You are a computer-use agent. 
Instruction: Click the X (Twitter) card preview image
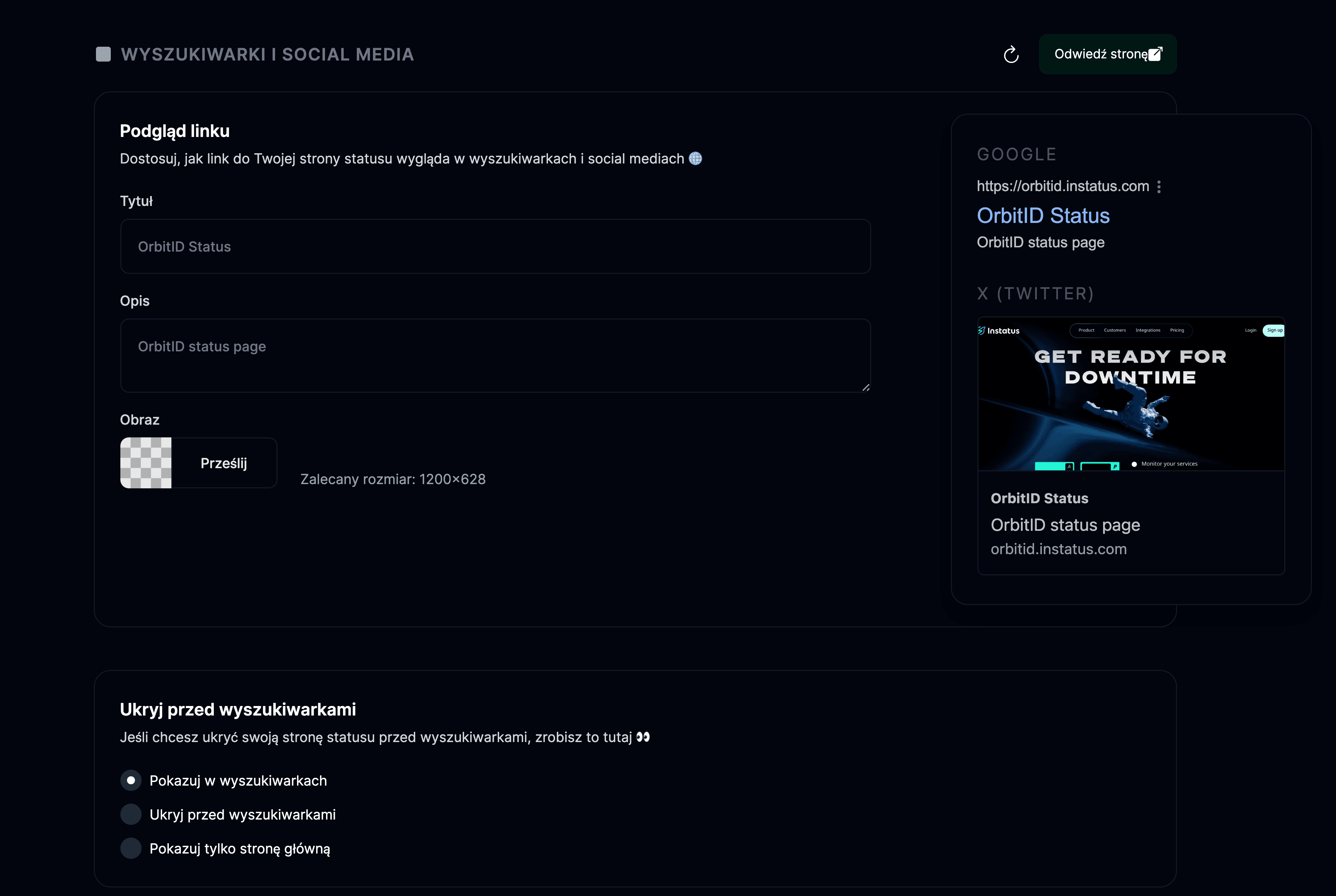click(x=1131, y=394)
